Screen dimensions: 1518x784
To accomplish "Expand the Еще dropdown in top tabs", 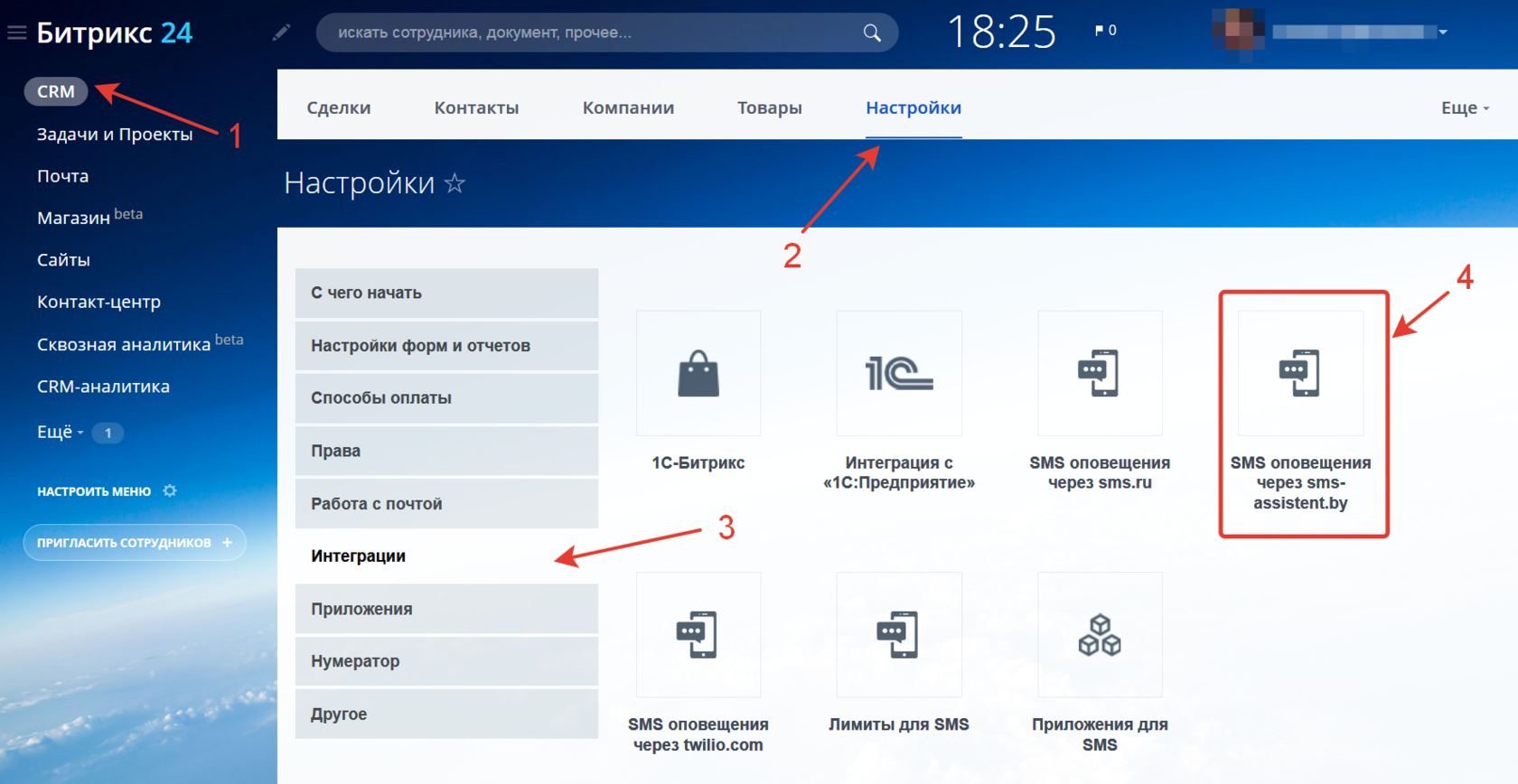I will point(1465,107).
